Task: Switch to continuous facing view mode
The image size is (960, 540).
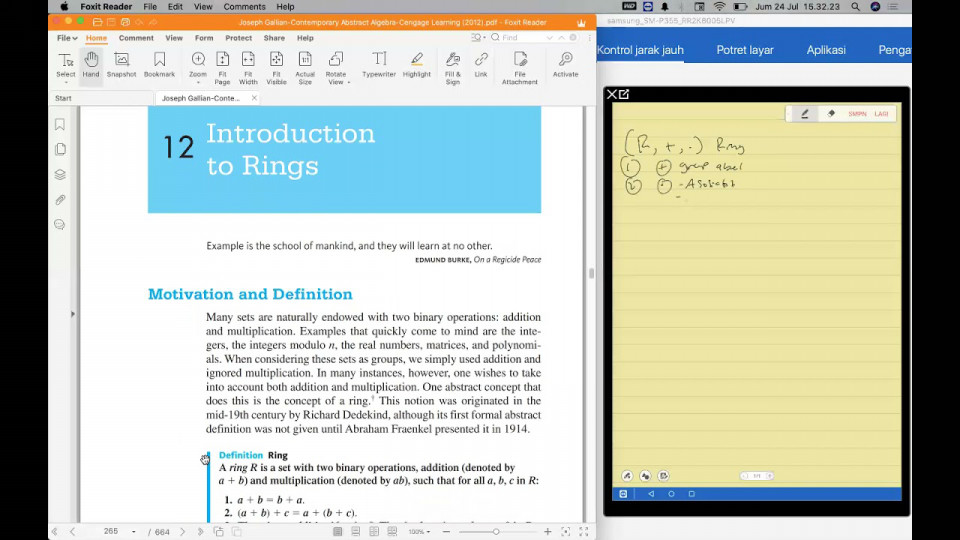Action: [392, 531]
